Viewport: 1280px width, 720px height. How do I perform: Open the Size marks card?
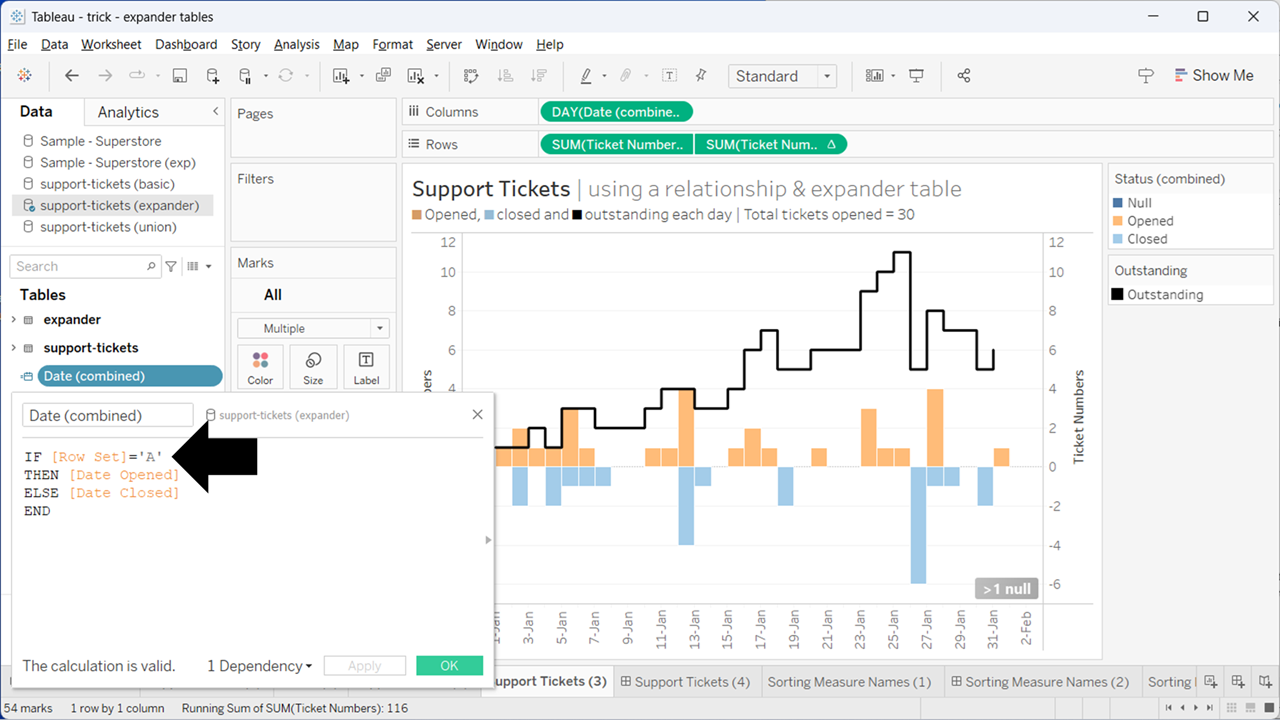[313, 367]
